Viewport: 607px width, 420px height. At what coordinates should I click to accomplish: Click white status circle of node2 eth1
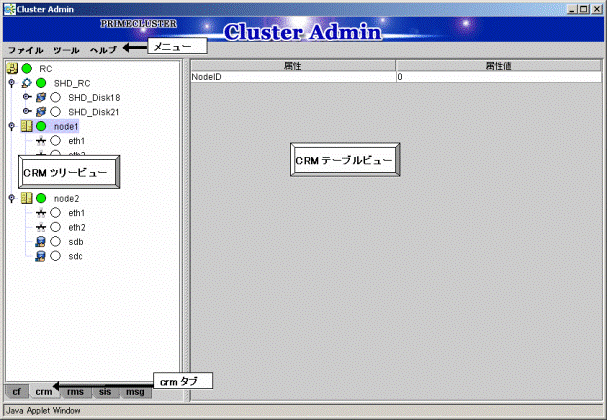tap(55, 213)
